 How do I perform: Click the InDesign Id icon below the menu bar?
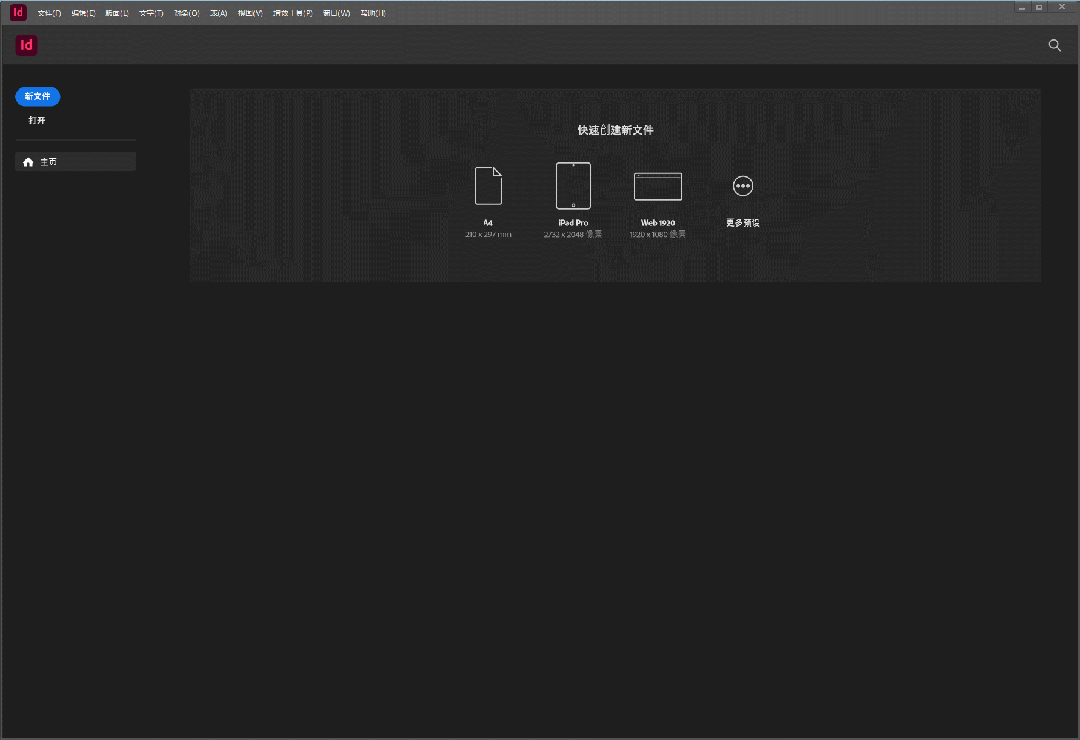coord(26,45)
